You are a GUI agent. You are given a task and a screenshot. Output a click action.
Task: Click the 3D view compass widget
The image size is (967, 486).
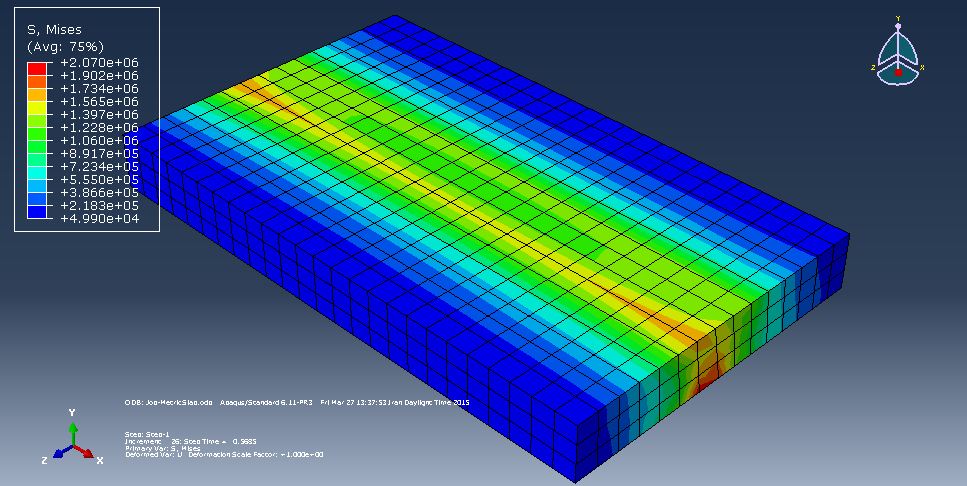pyautogui.click(x=898, y=52)
